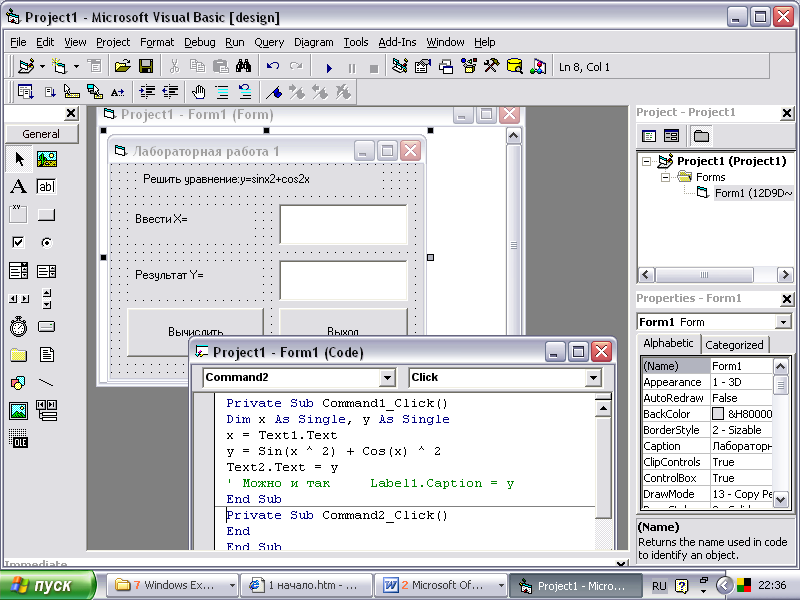Click the BackColor color swatch
Viewport: 800px width, 600px height.
pyautogui.click(x=718, y=414)
